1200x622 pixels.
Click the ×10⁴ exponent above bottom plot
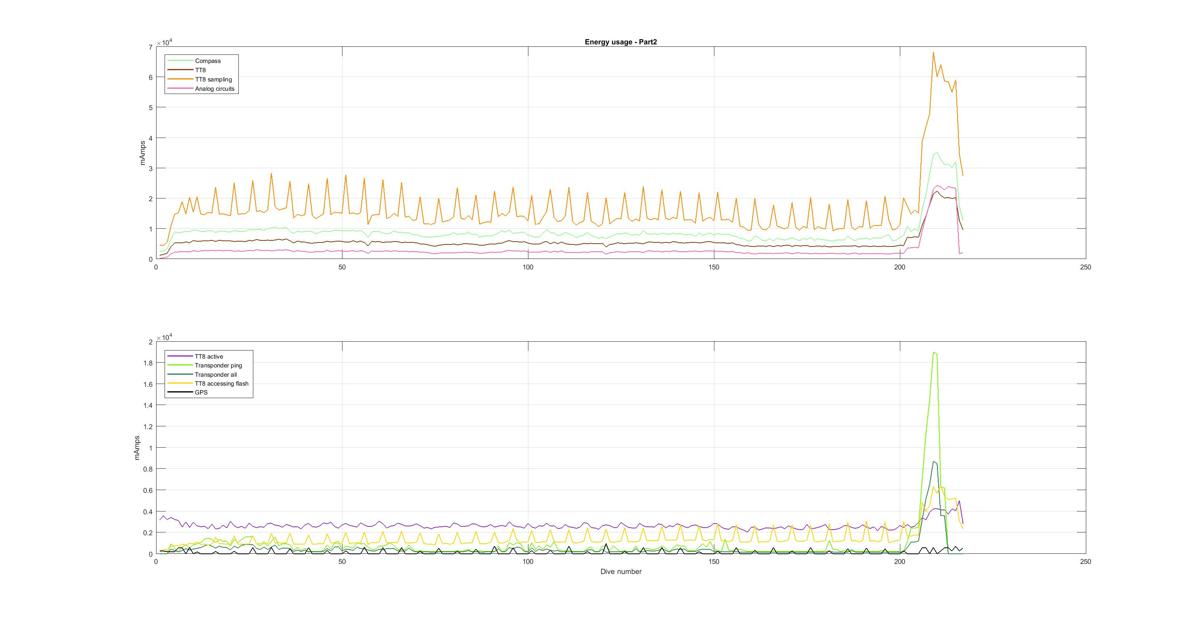(165, 336)
